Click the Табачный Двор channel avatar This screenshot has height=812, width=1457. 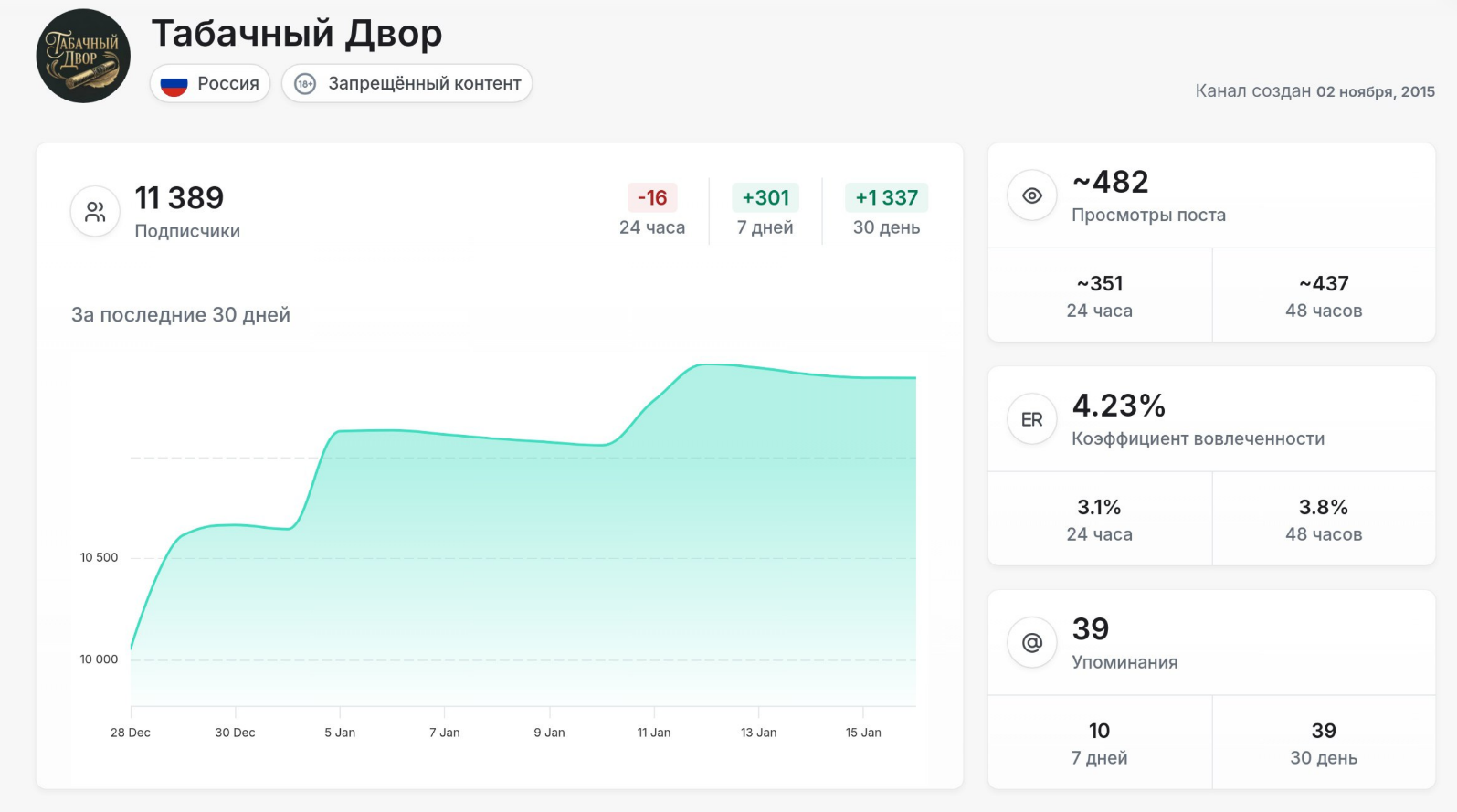pyautogui.click(x=83, y=57)
